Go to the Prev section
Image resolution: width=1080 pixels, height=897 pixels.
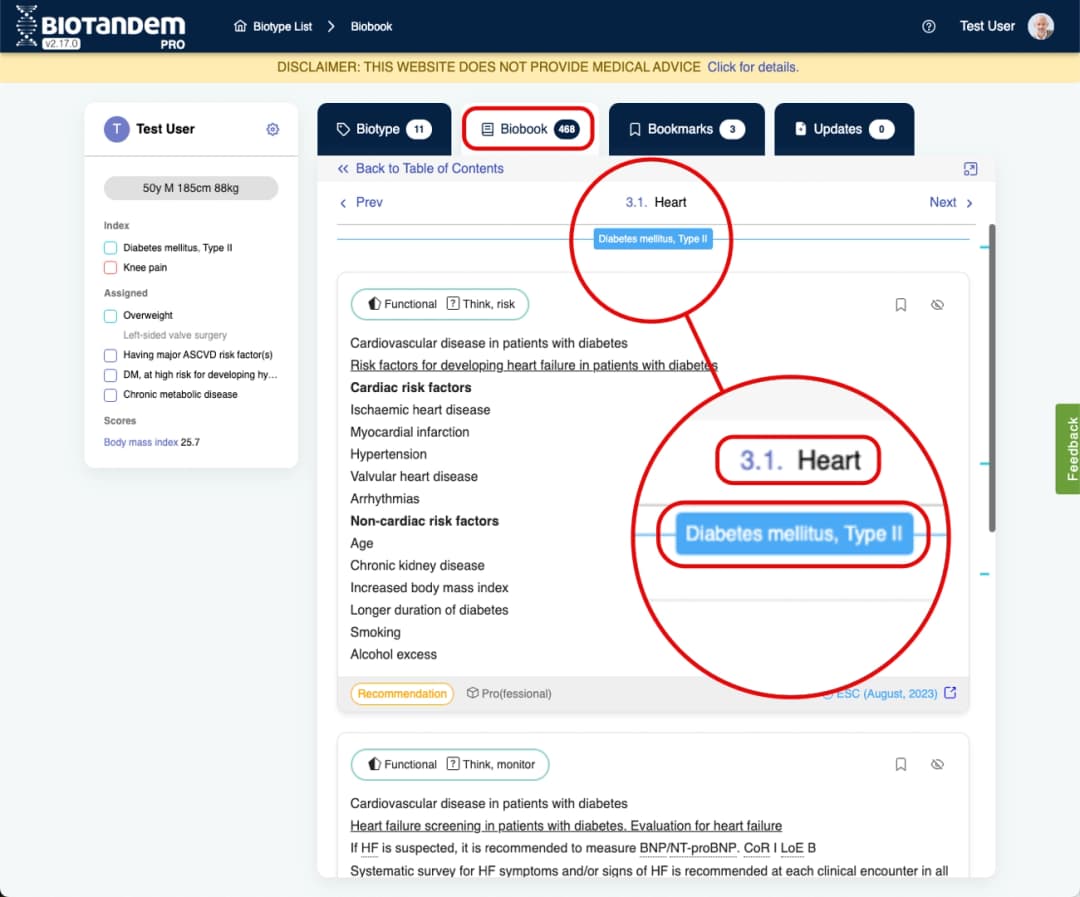tap(361, 202)
